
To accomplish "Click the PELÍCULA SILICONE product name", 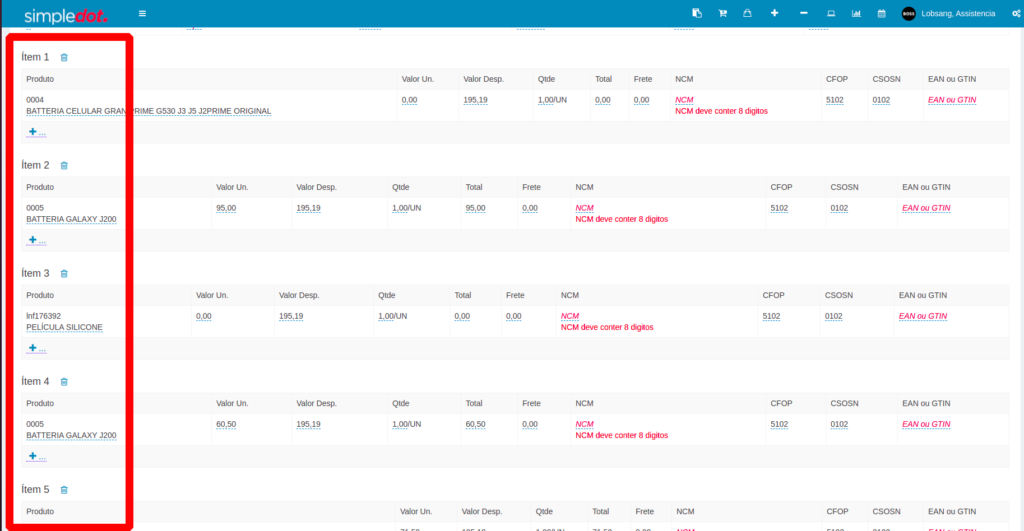I will click(64, 327).
